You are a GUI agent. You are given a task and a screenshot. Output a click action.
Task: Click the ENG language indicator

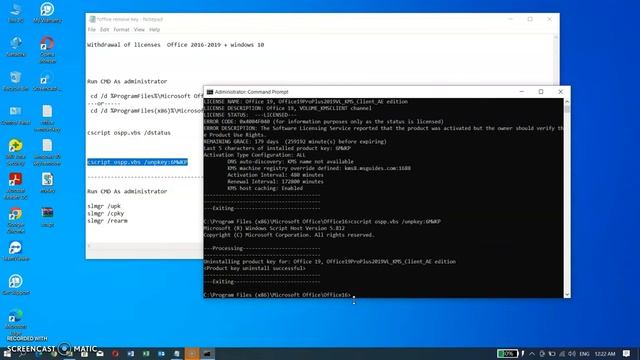(x=584, y=353)
